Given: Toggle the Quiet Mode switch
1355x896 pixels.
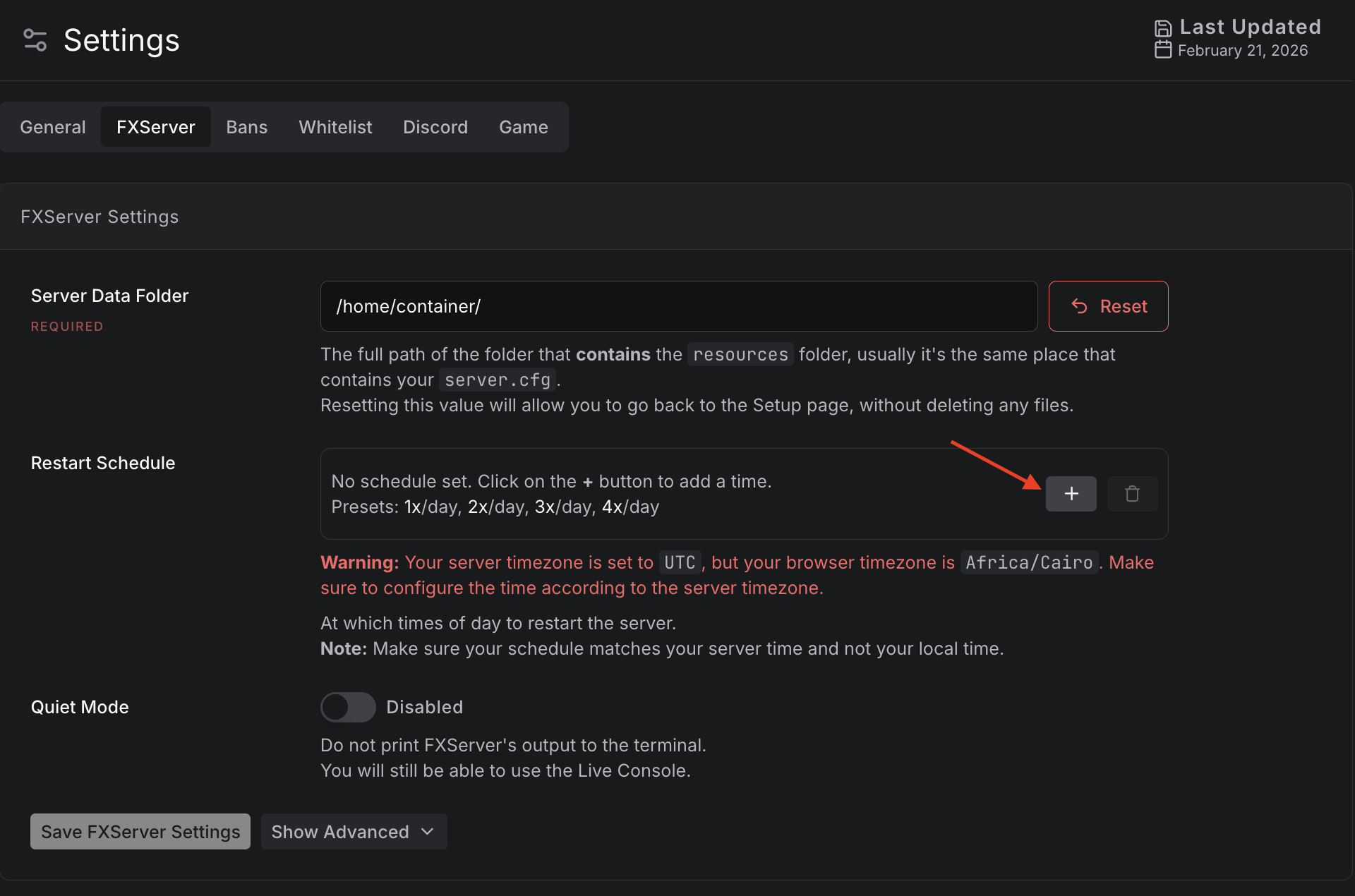Looking at the screenshot, I should tap(348, 707).
